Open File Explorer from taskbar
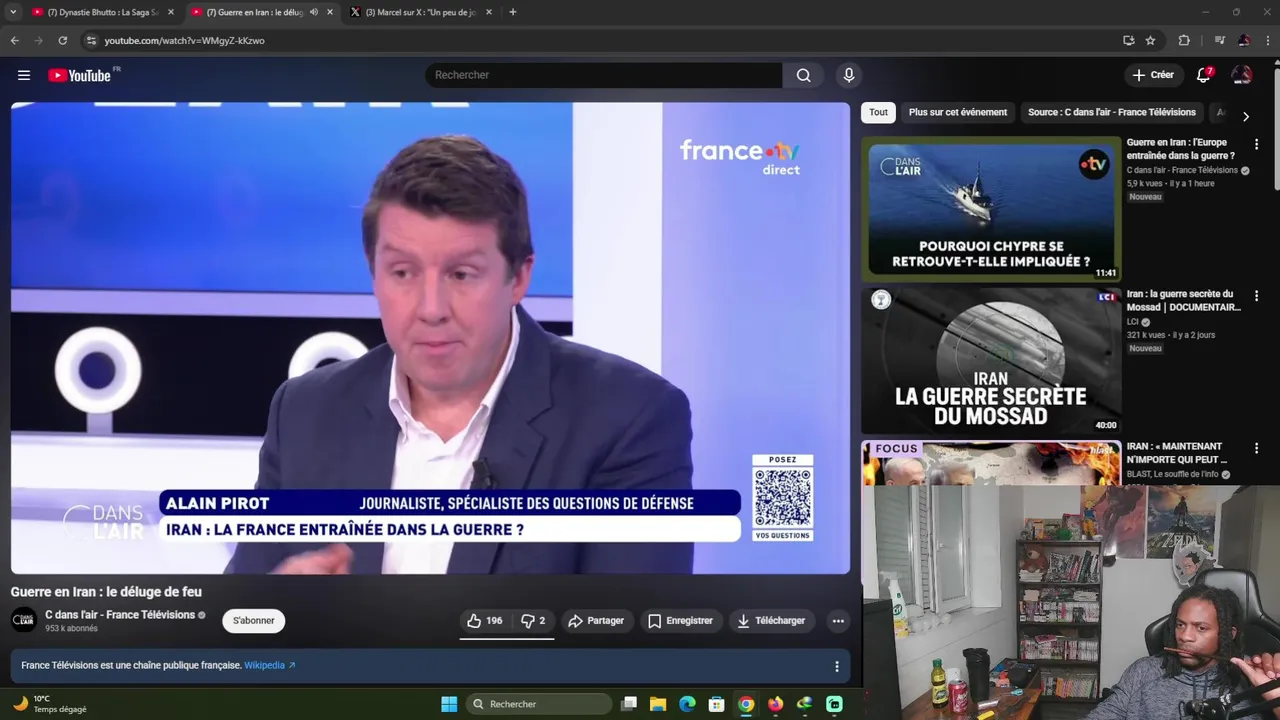 [x=658, y=704]
